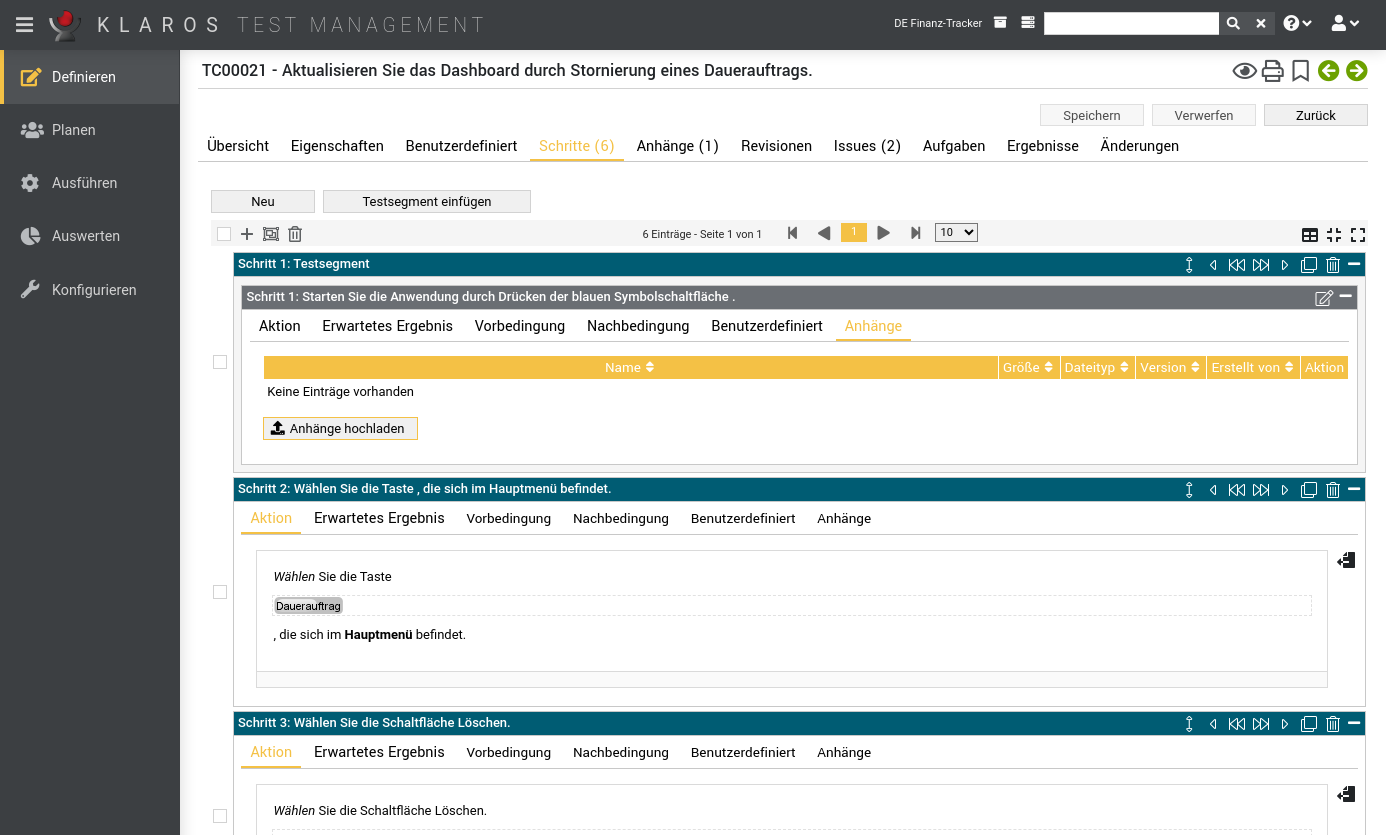Open the page size dropdown showing 10
Viewport: 1386px width, 835px height.
[x=956, y=233]
